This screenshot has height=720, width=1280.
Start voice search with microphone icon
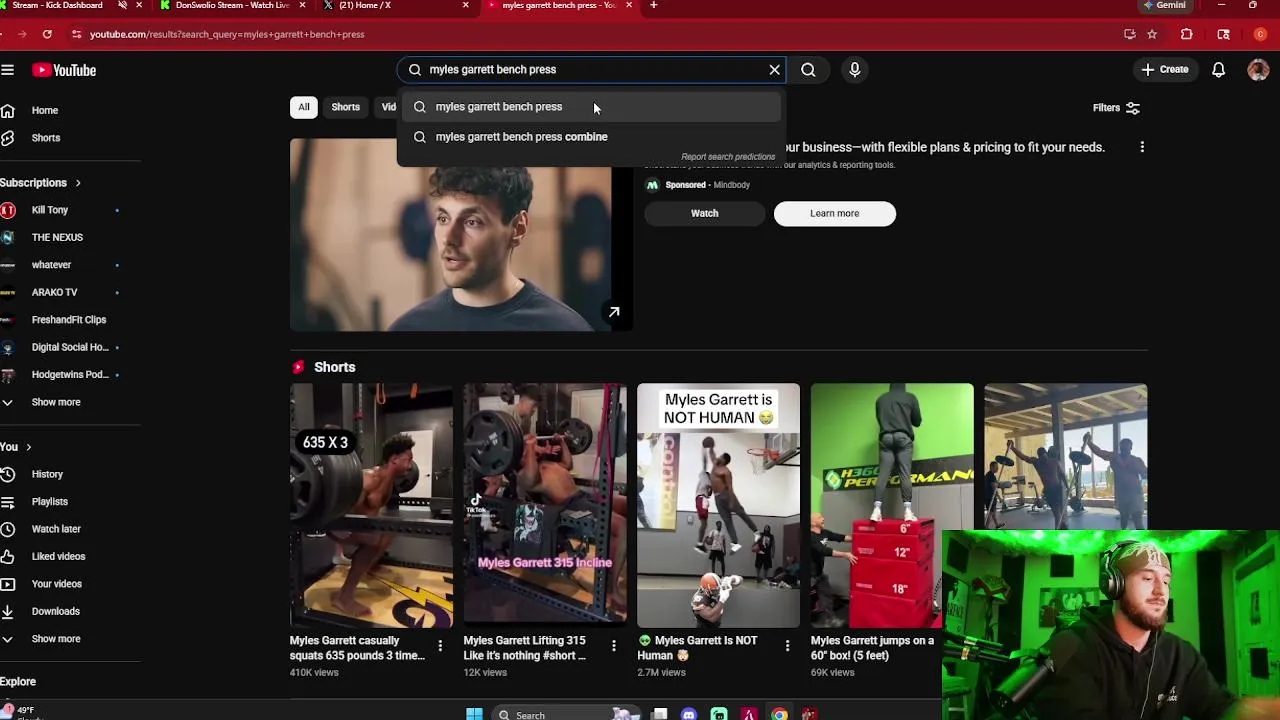(854, 70)
